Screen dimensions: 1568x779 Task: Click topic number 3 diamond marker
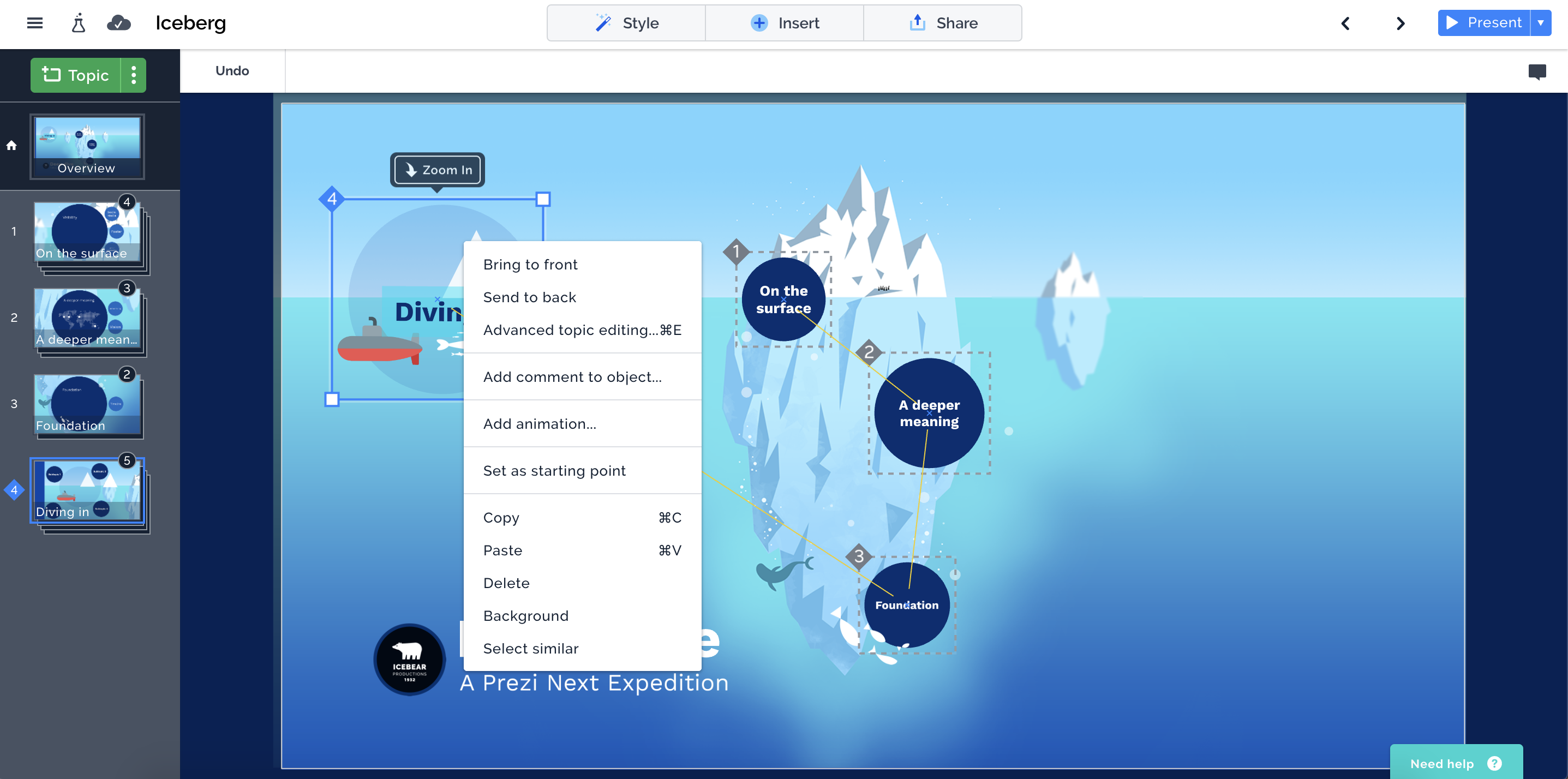(x=859, y=556)
